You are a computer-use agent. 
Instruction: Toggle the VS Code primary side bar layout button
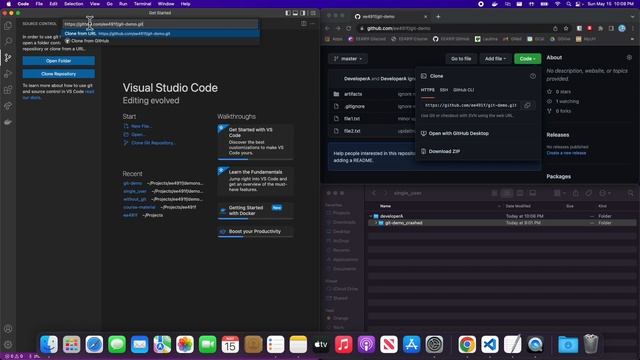point(288,13)
